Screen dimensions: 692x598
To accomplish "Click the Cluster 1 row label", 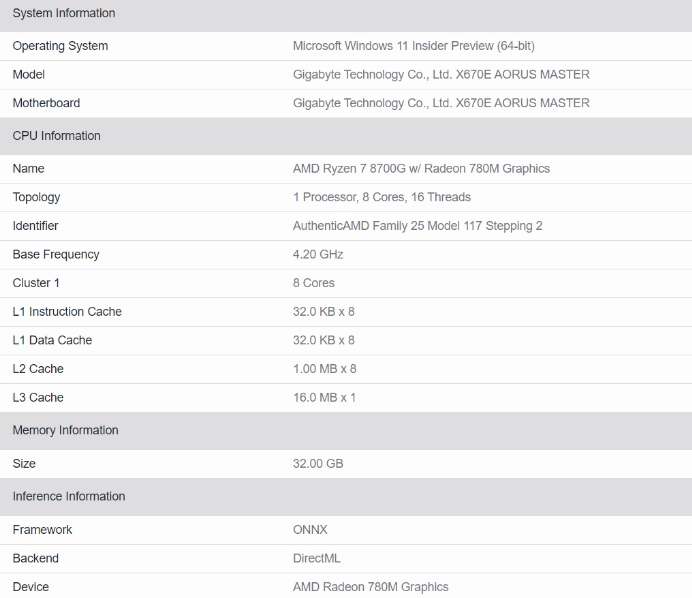I will tap(36, 283).
